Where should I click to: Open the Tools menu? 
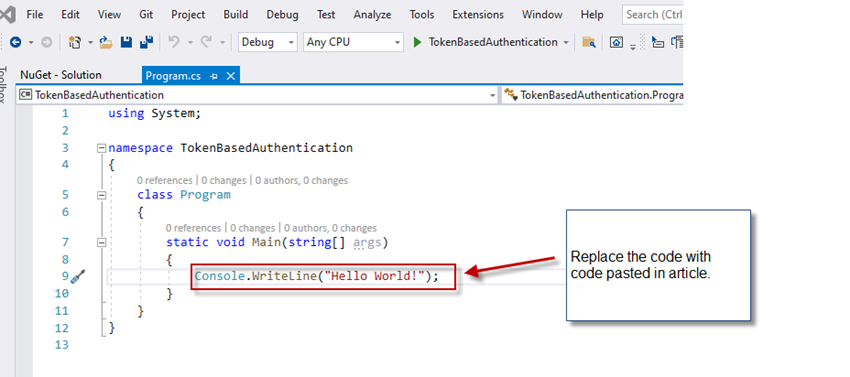tap(421, 15)
